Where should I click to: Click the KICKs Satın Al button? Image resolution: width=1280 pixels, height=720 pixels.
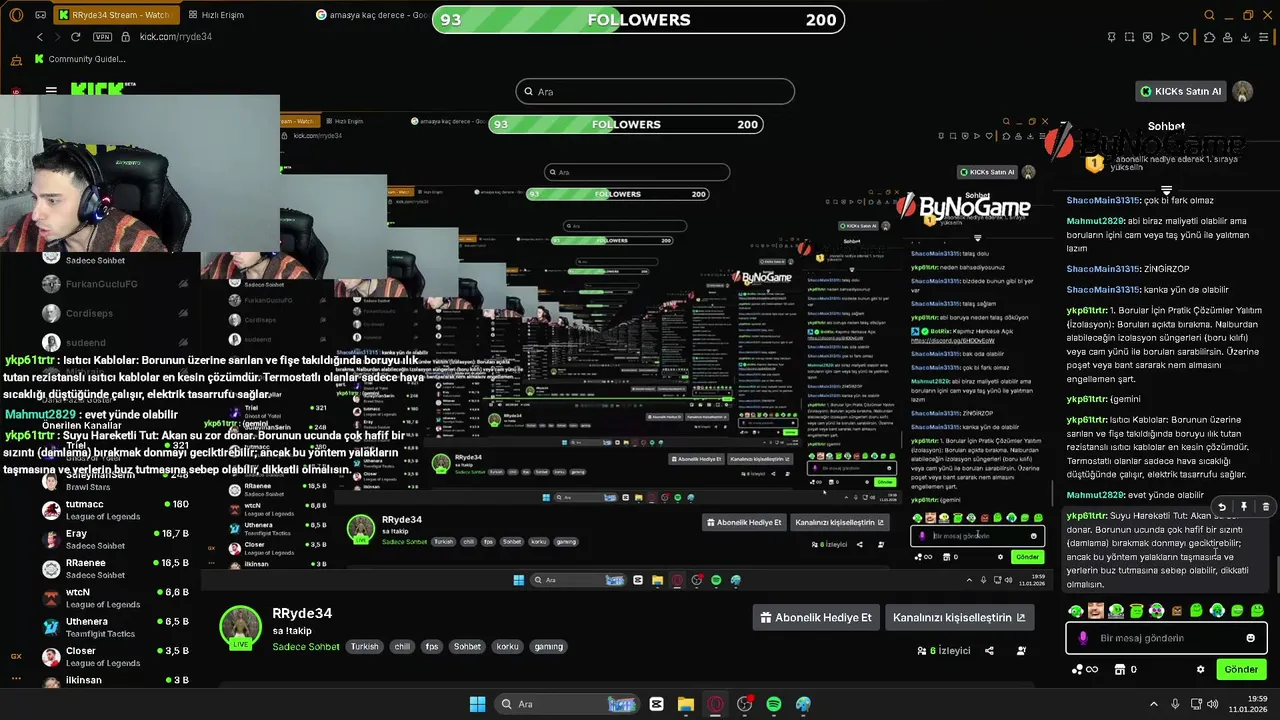[x=1181, y=91]
